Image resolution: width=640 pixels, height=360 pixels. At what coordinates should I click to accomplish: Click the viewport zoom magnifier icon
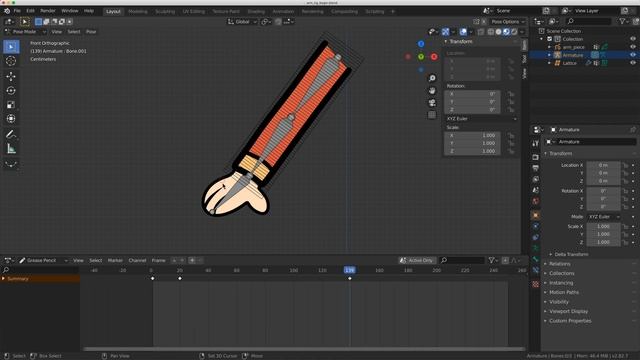(432, 78)
